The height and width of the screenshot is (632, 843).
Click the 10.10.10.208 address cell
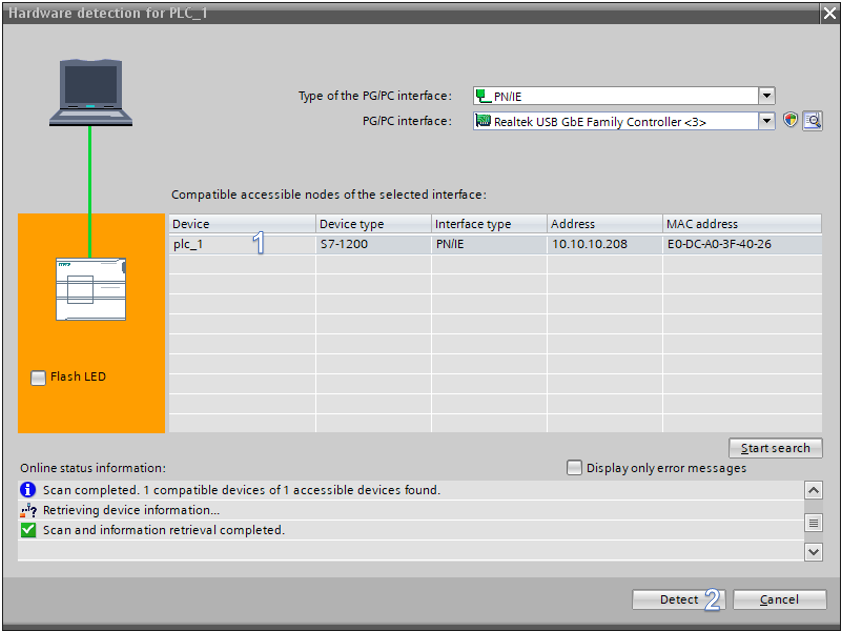pyautogui.click(x=605, y=244)
